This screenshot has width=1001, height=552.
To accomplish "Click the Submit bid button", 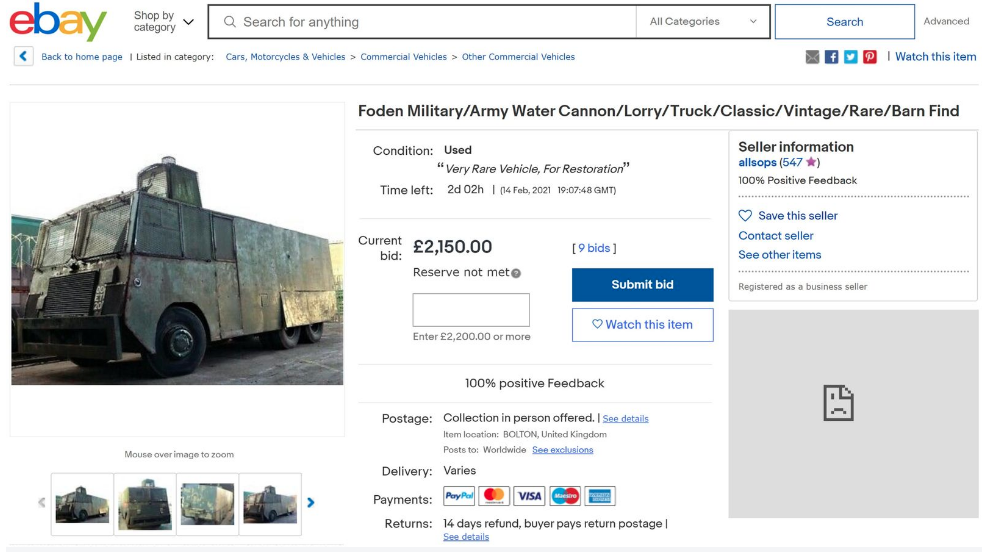I will [642, 285].
